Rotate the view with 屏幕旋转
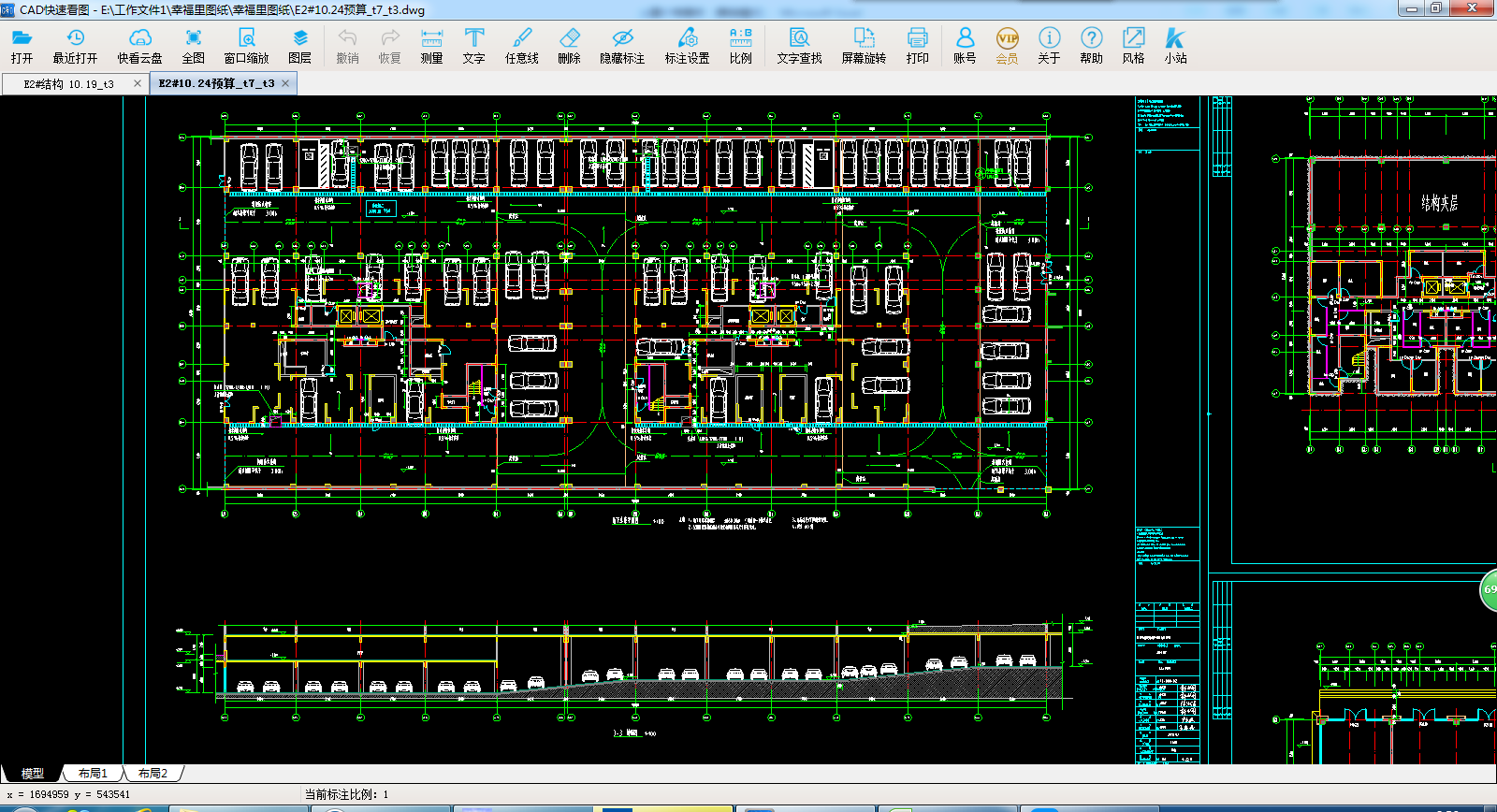 [x=864, y=46]
